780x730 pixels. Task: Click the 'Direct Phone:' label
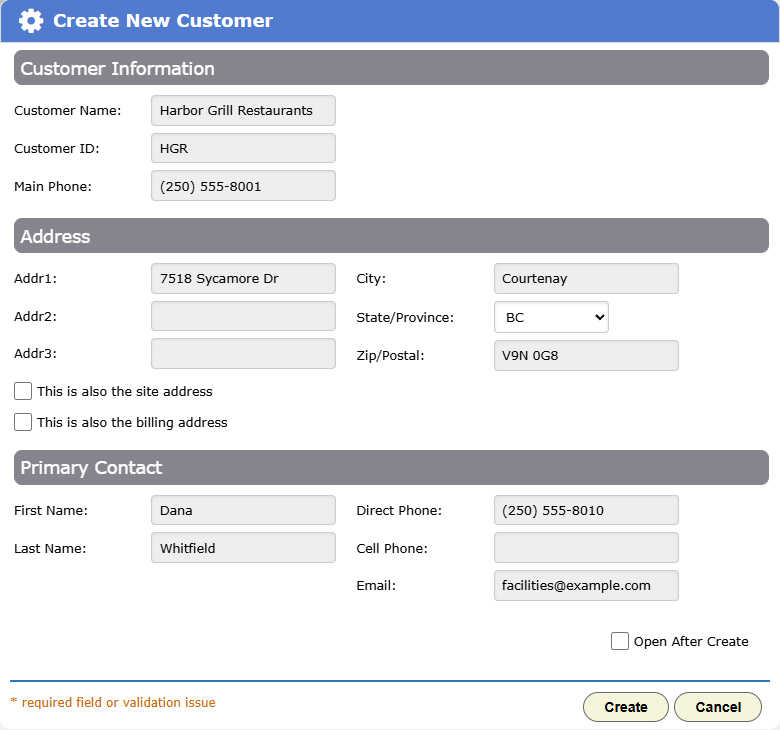(x=399, y=511)
